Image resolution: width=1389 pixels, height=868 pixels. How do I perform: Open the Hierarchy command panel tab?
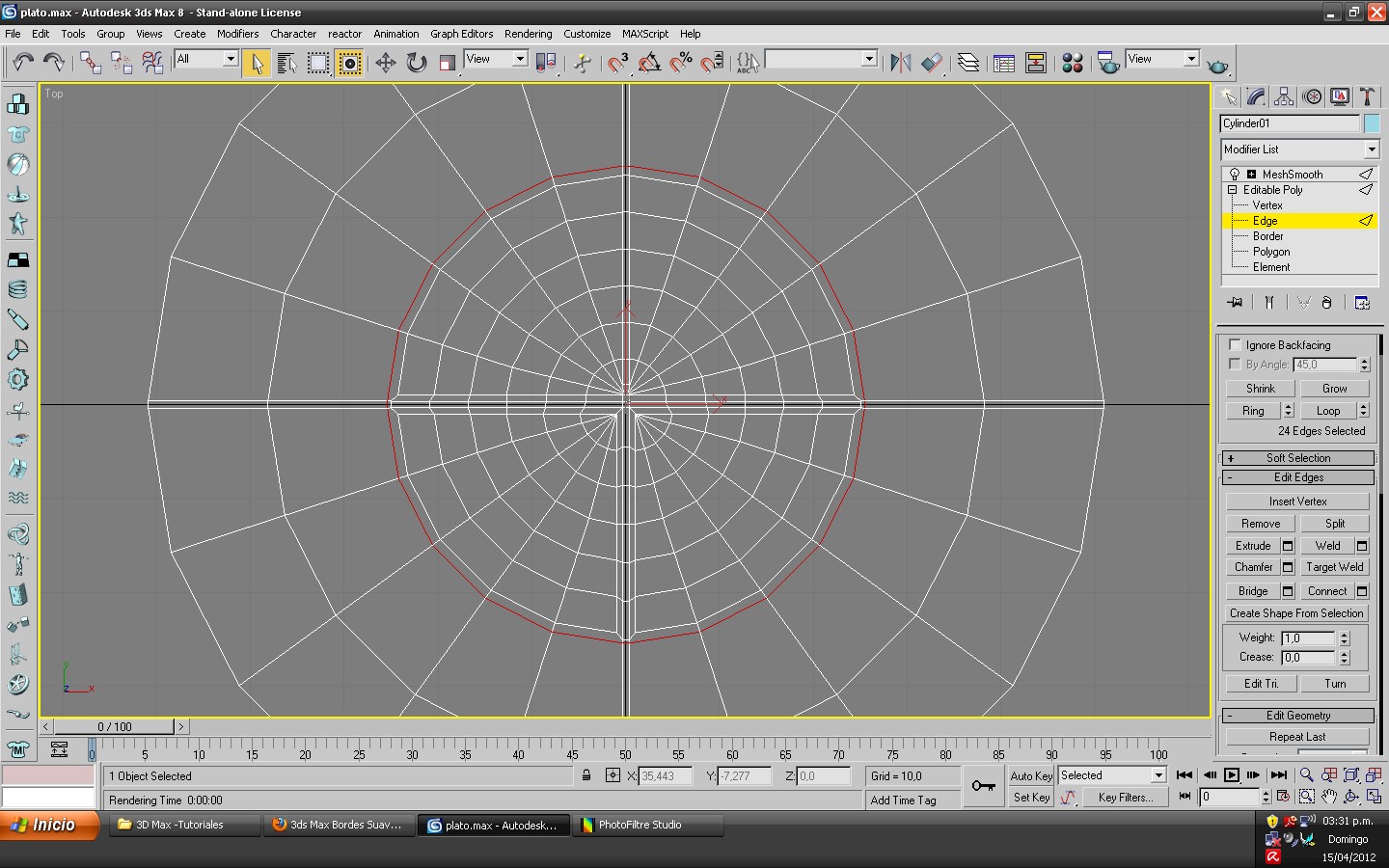tap(1284, 96)
